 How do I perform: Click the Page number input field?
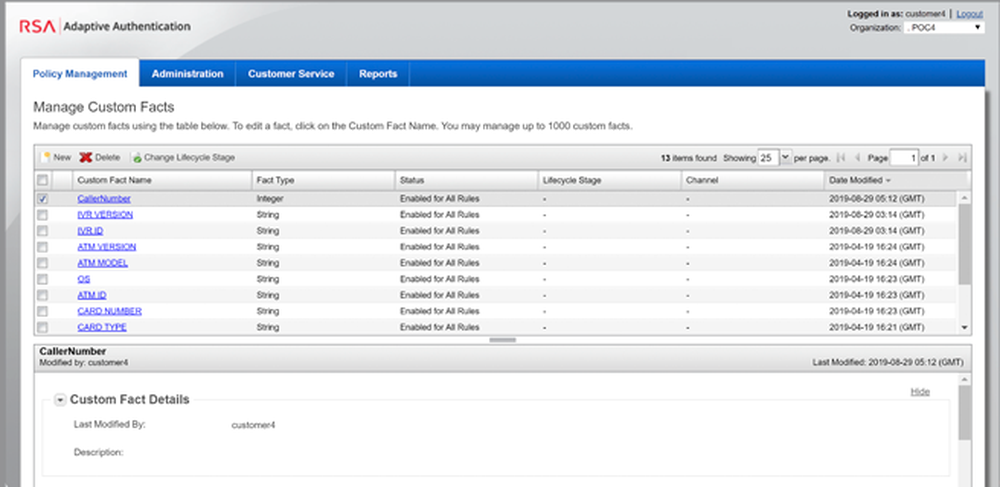904,157
